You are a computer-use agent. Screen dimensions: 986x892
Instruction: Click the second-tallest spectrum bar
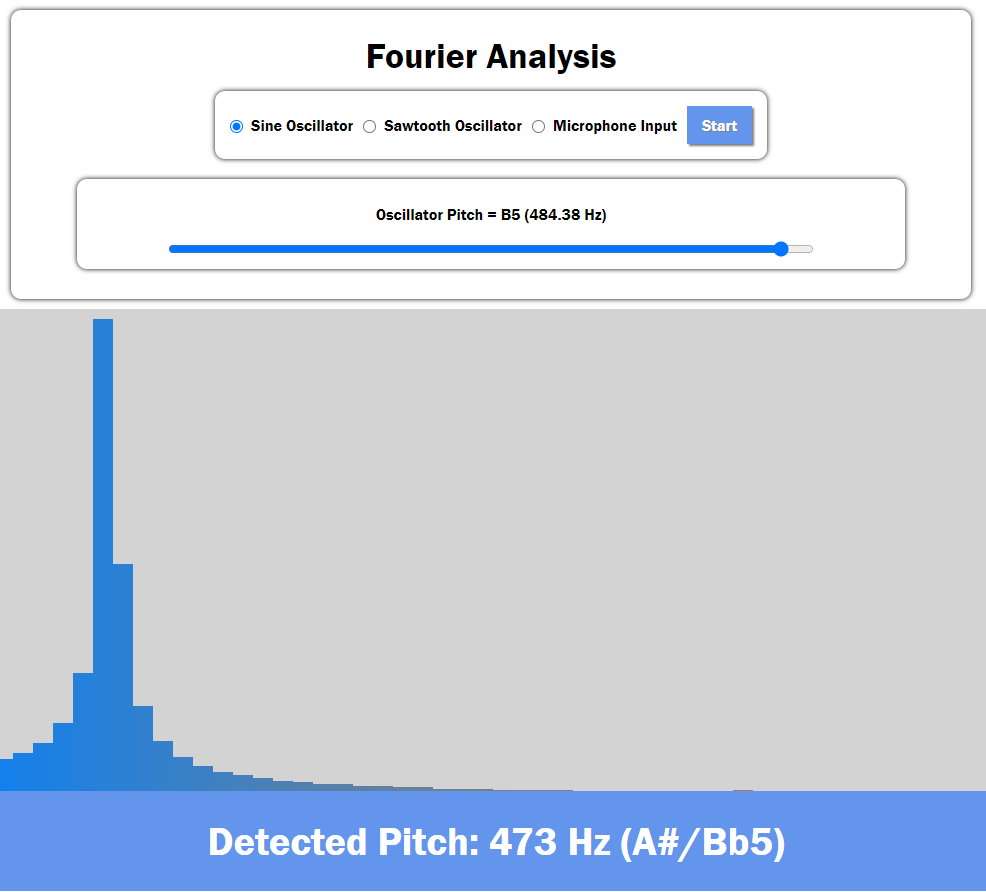(x=123, y=680)
